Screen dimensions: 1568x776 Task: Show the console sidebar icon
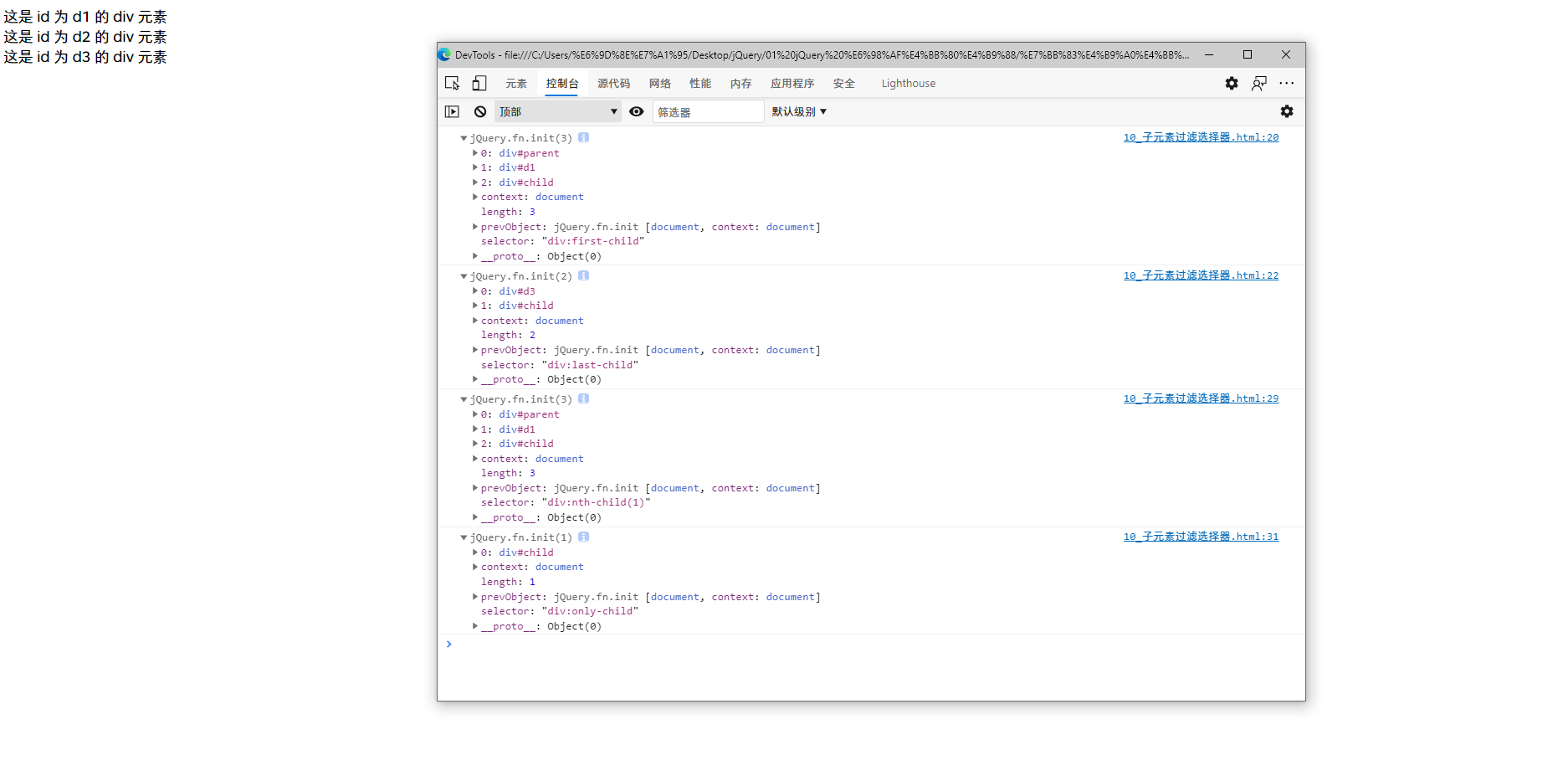coord(452,111)
